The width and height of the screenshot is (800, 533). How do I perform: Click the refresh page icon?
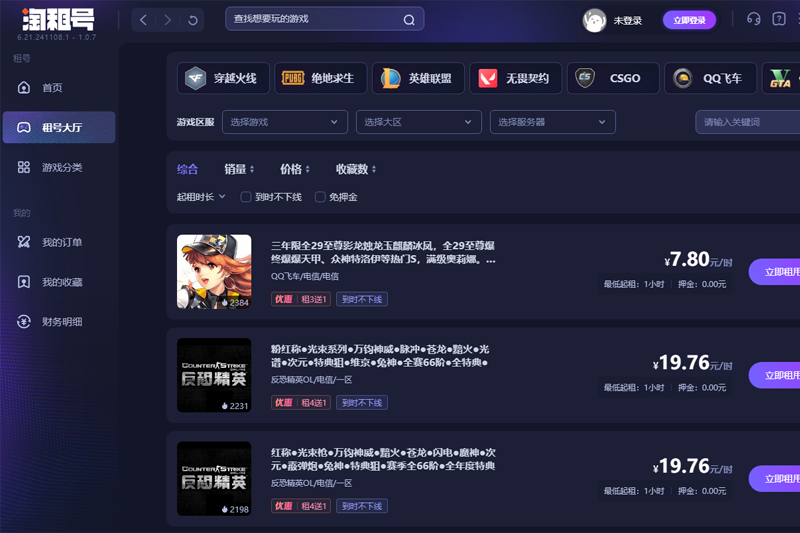193,20
